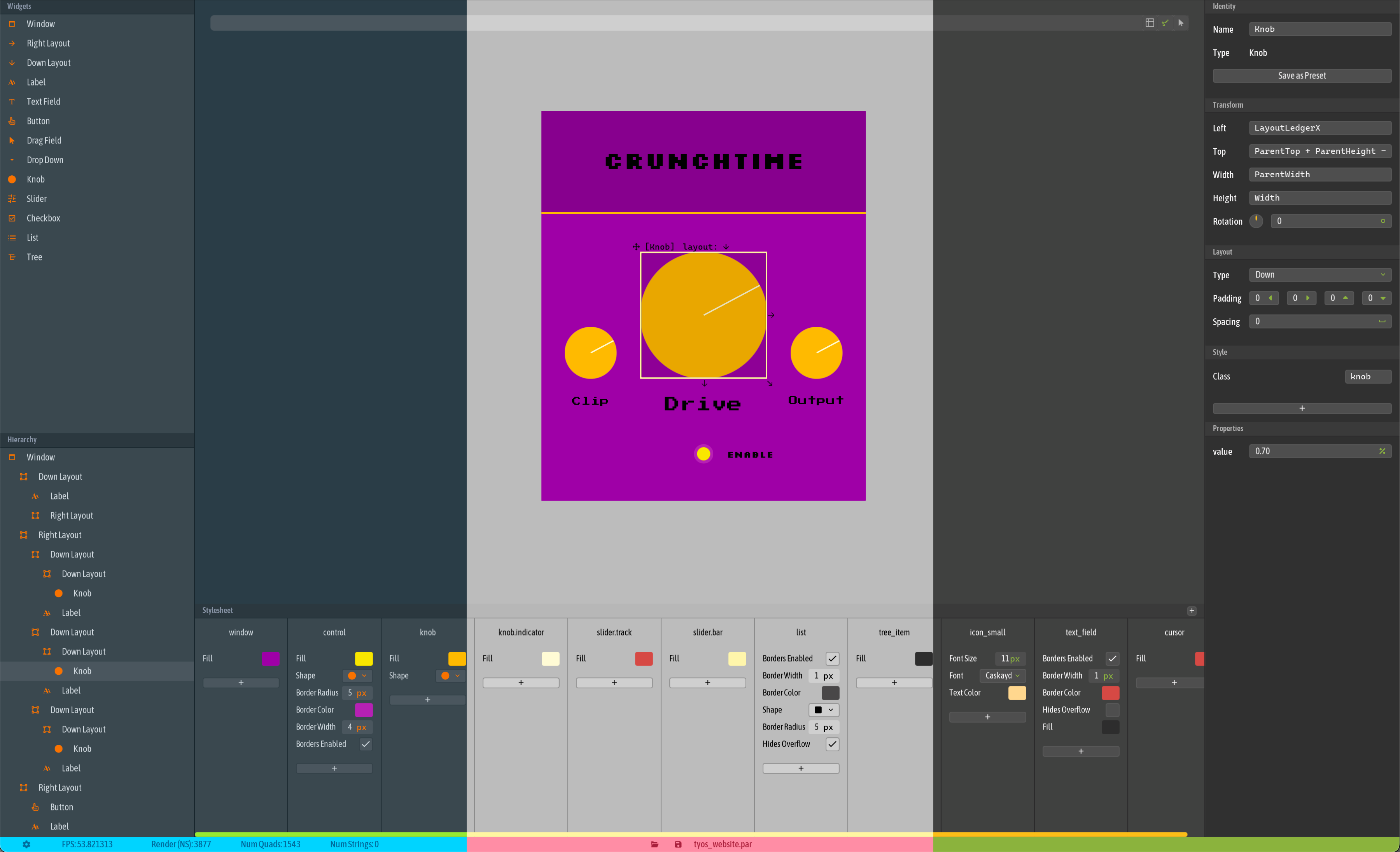
Task: Click the rotation dial next to Rotation field
Action: pos(1256,221)
